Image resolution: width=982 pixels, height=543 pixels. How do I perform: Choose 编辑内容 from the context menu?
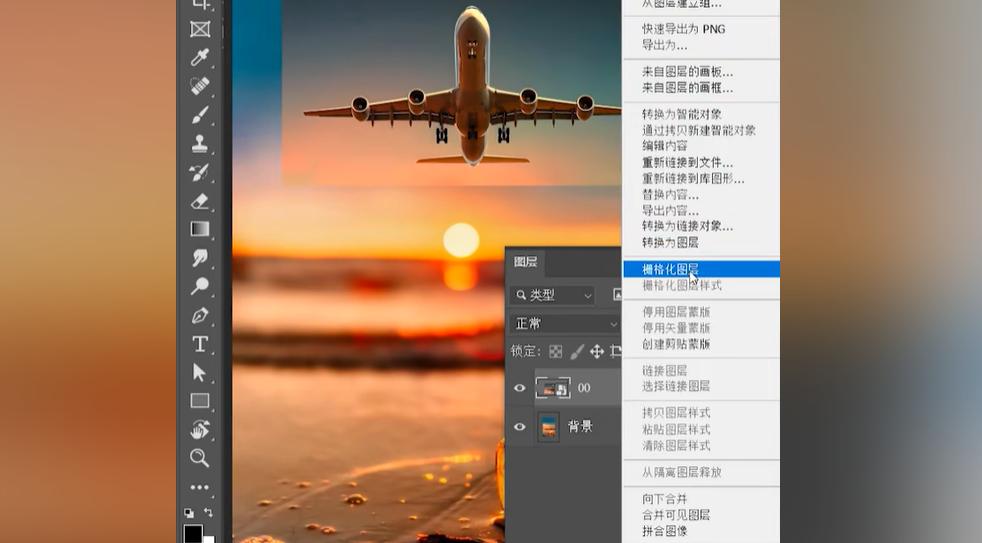point(664,146)
